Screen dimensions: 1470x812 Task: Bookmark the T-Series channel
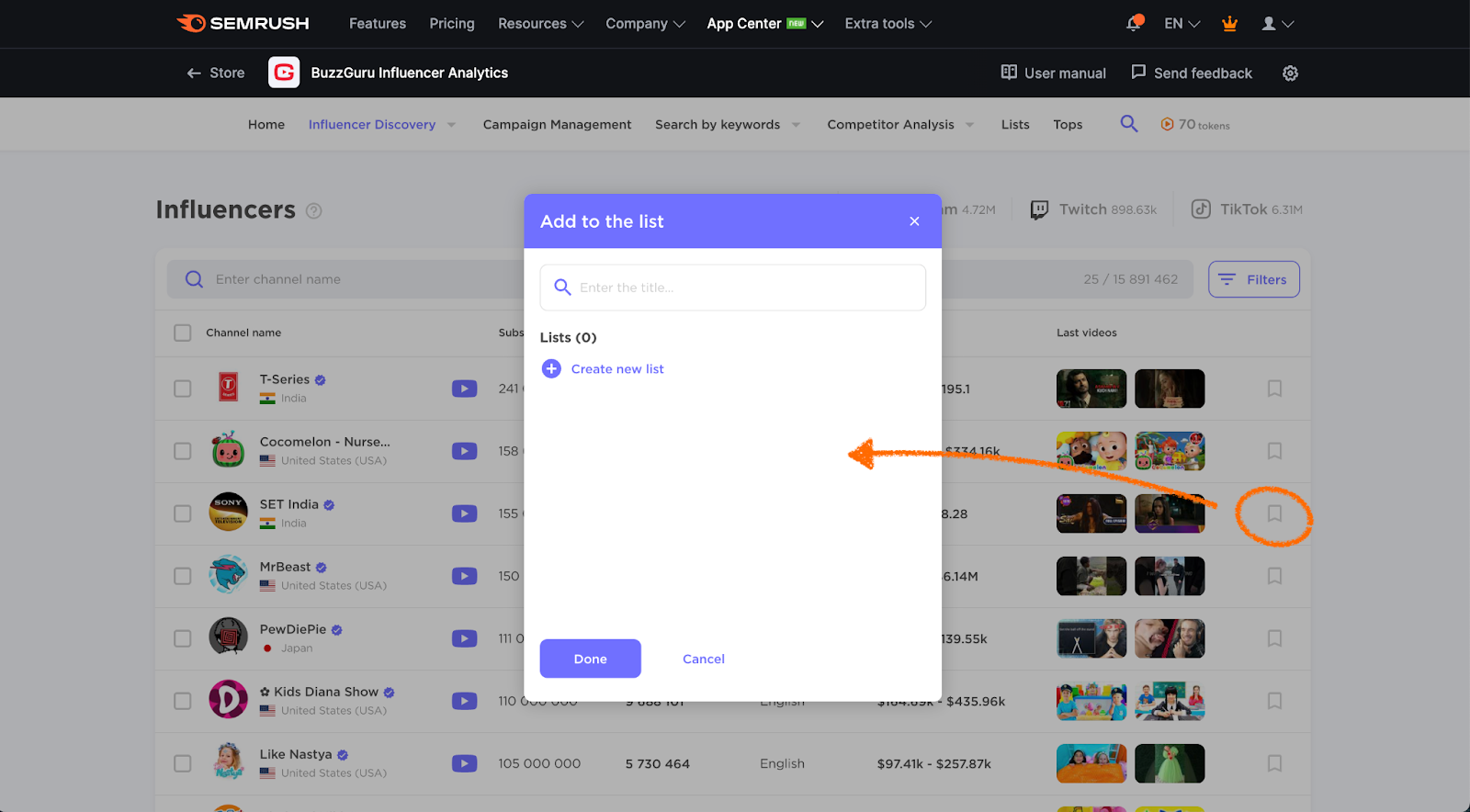pyautogui.click(x=1274, y=389)
